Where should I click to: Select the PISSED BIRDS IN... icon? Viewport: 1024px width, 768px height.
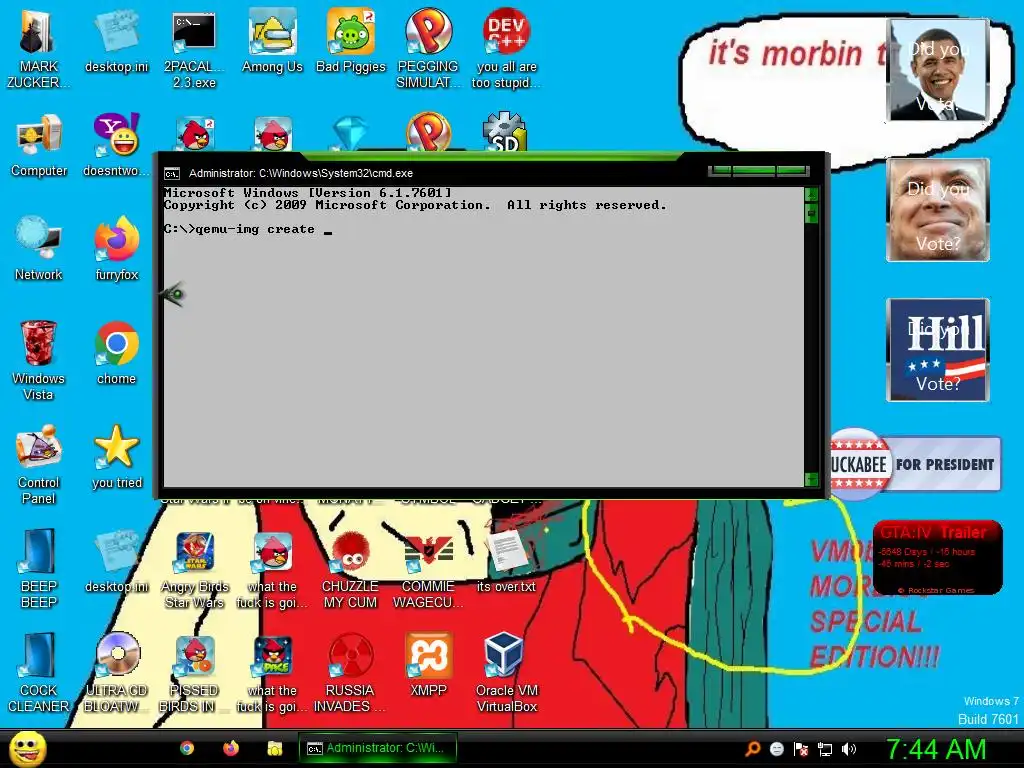(195, 673)
